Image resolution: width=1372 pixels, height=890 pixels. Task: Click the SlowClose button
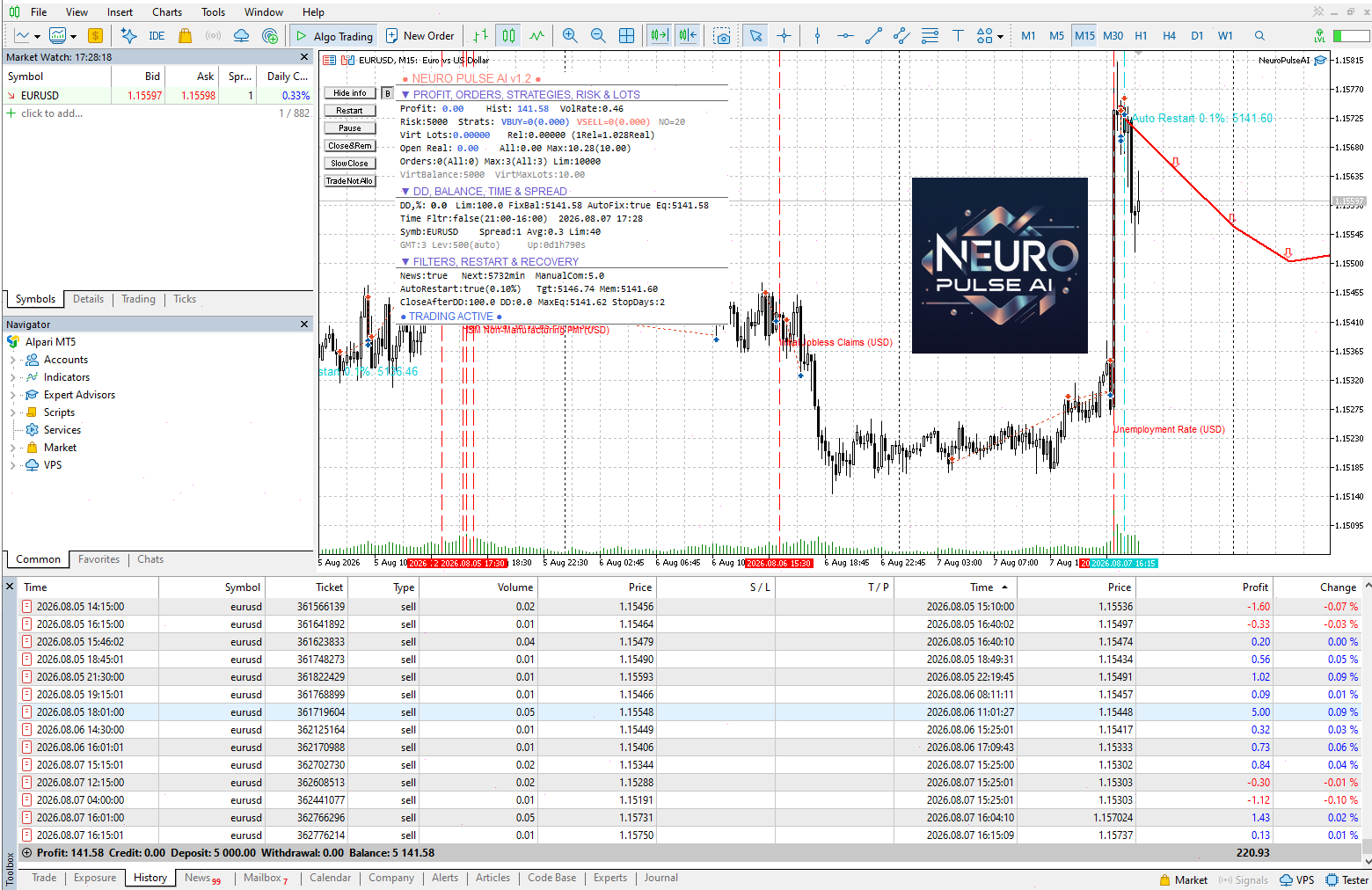pos(350,164)
